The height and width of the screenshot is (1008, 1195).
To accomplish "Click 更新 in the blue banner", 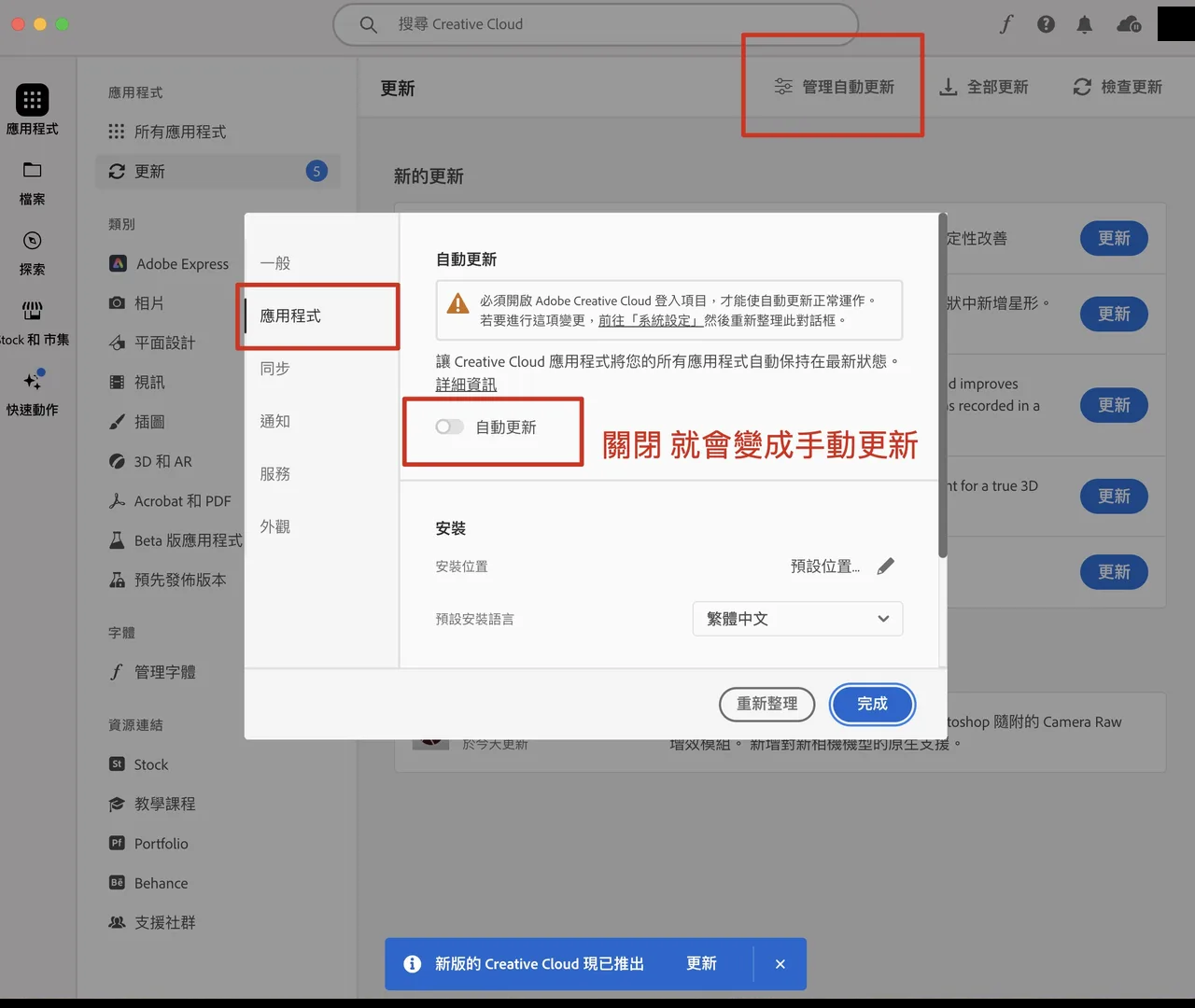I will pos(701,964).
